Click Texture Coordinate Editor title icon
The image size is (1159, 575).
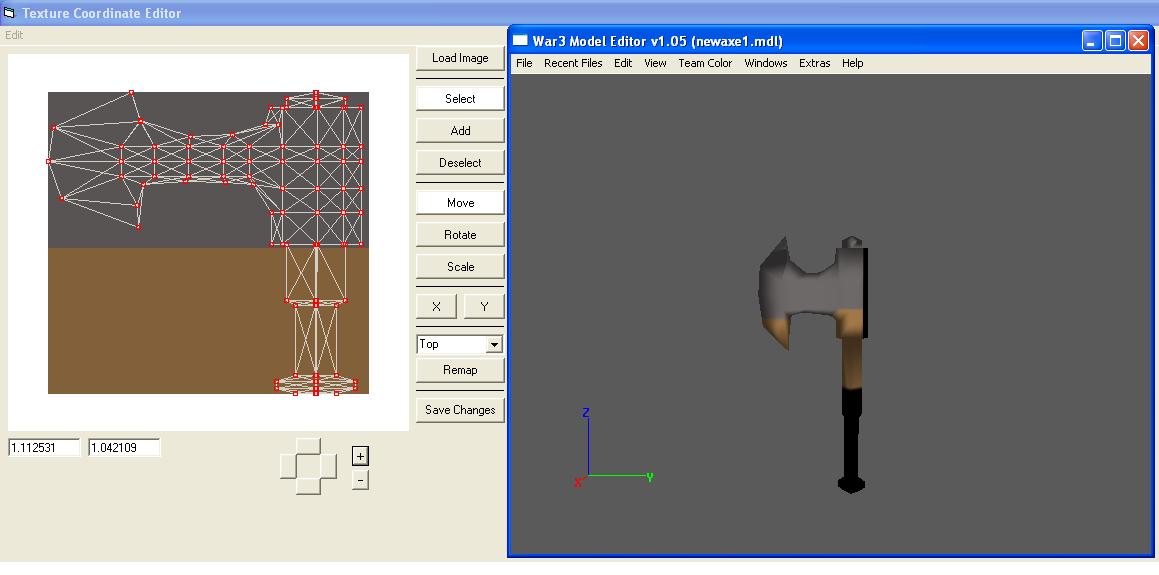tap(10, 13)
